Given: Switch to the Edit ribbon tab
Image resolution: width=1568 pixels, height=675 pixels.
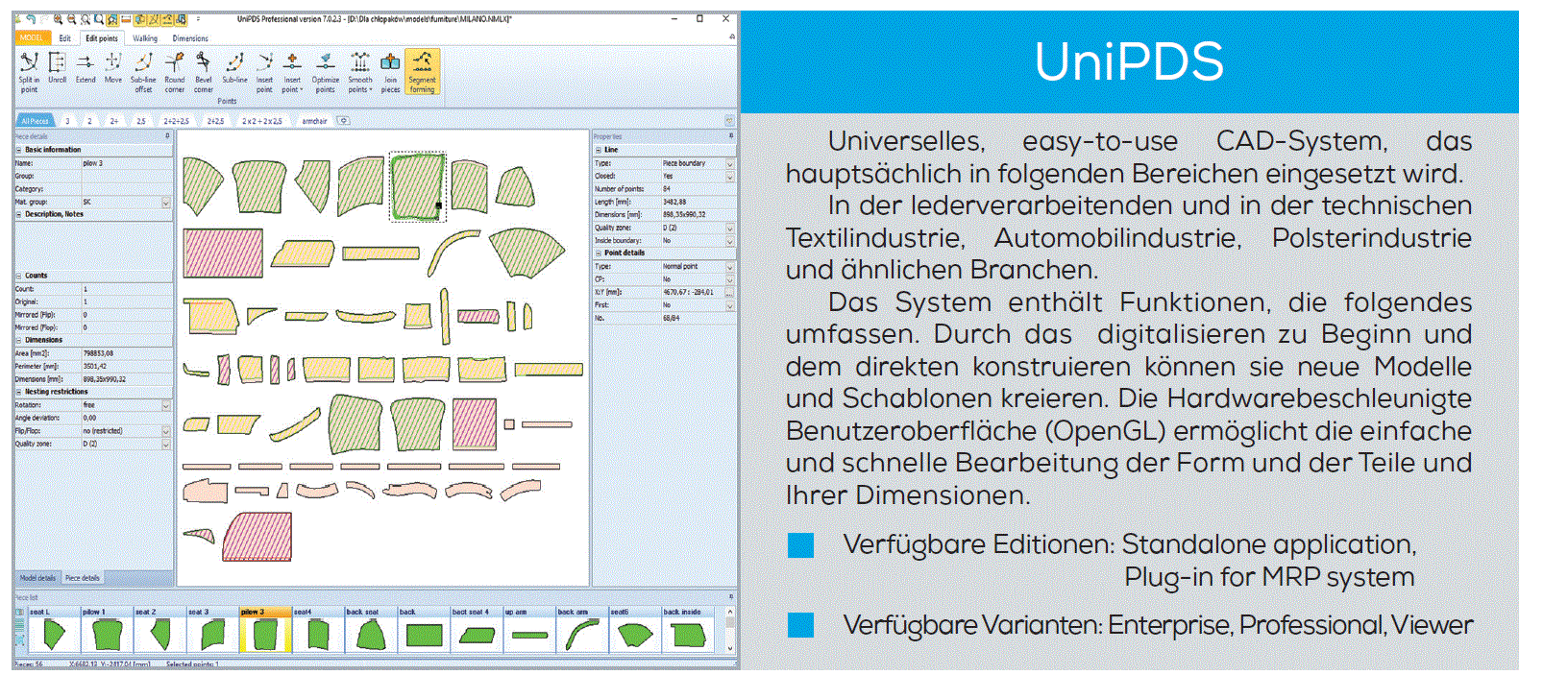Looking at the screenshot, I should tap(64, 38).
